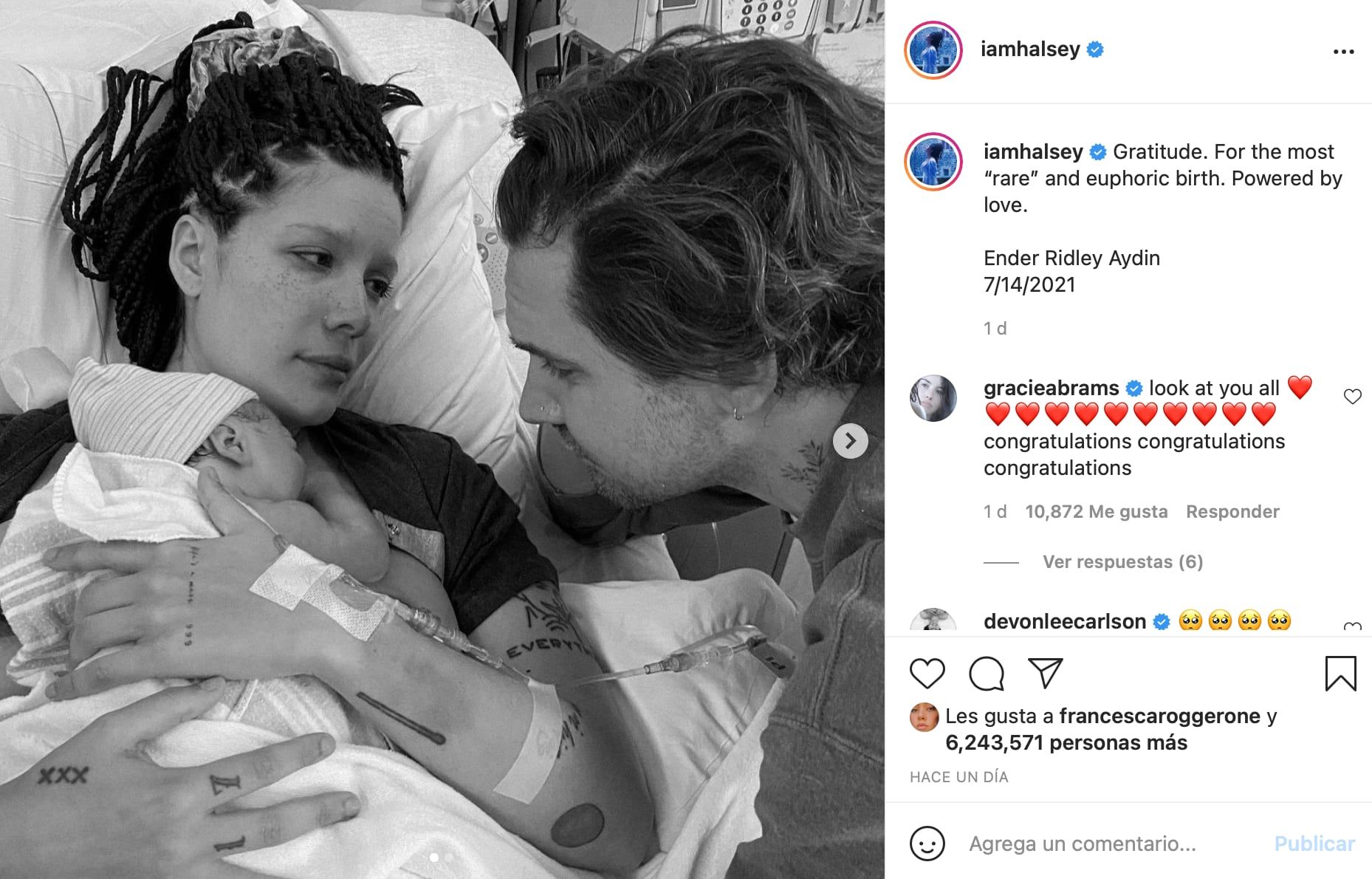Open the three-dot more options menu
The height and width of the screenshot is (879, 1372).
(1344, 52)
